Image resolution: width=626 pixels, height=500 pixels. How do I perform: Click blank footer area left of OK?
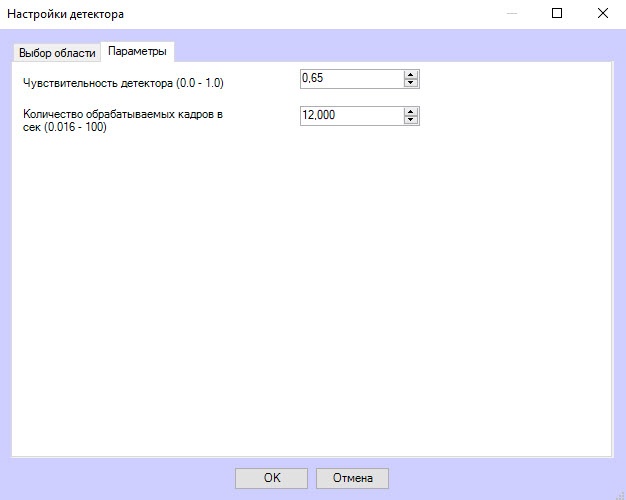(x=120, y=478)
